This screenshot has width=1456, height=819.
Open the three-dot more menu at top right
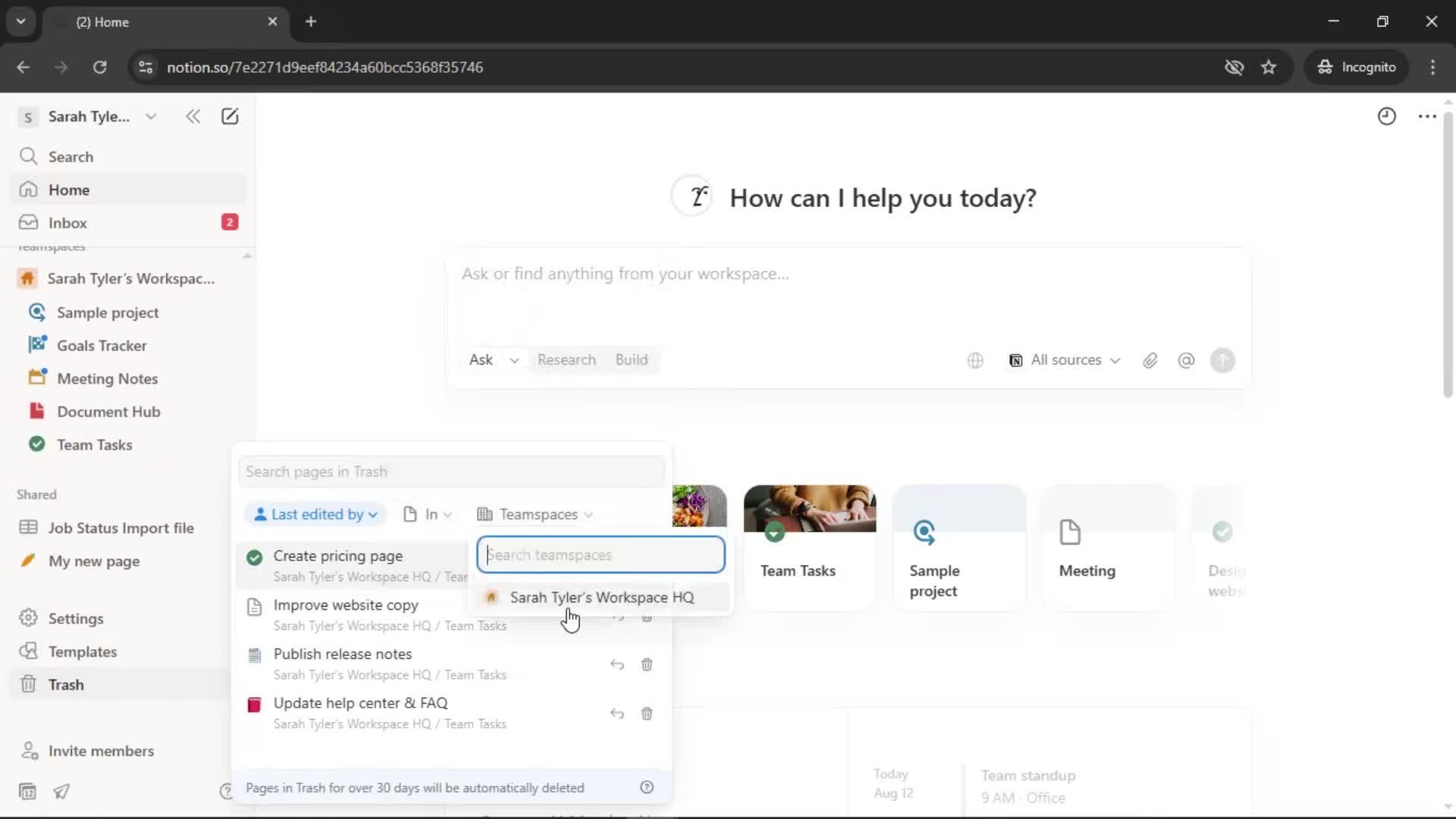click(x=1427, y=116)
